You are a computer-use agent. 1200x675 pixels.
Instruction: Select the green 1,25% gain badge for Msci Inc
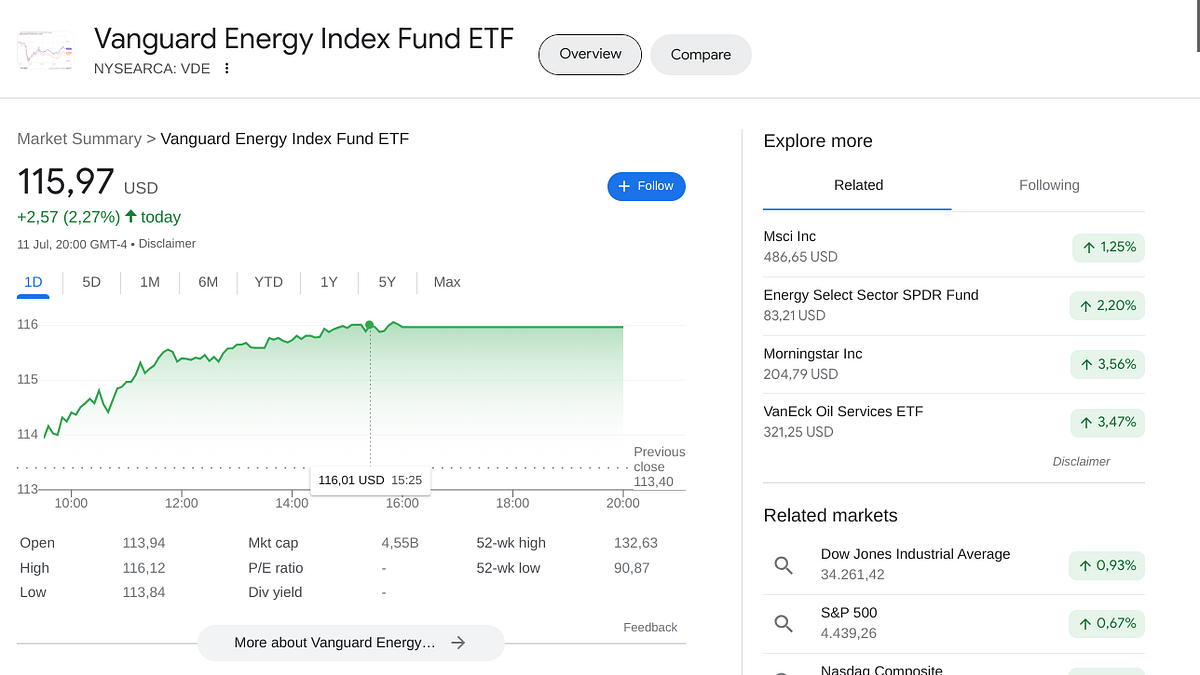click(x=1108, y=246)
